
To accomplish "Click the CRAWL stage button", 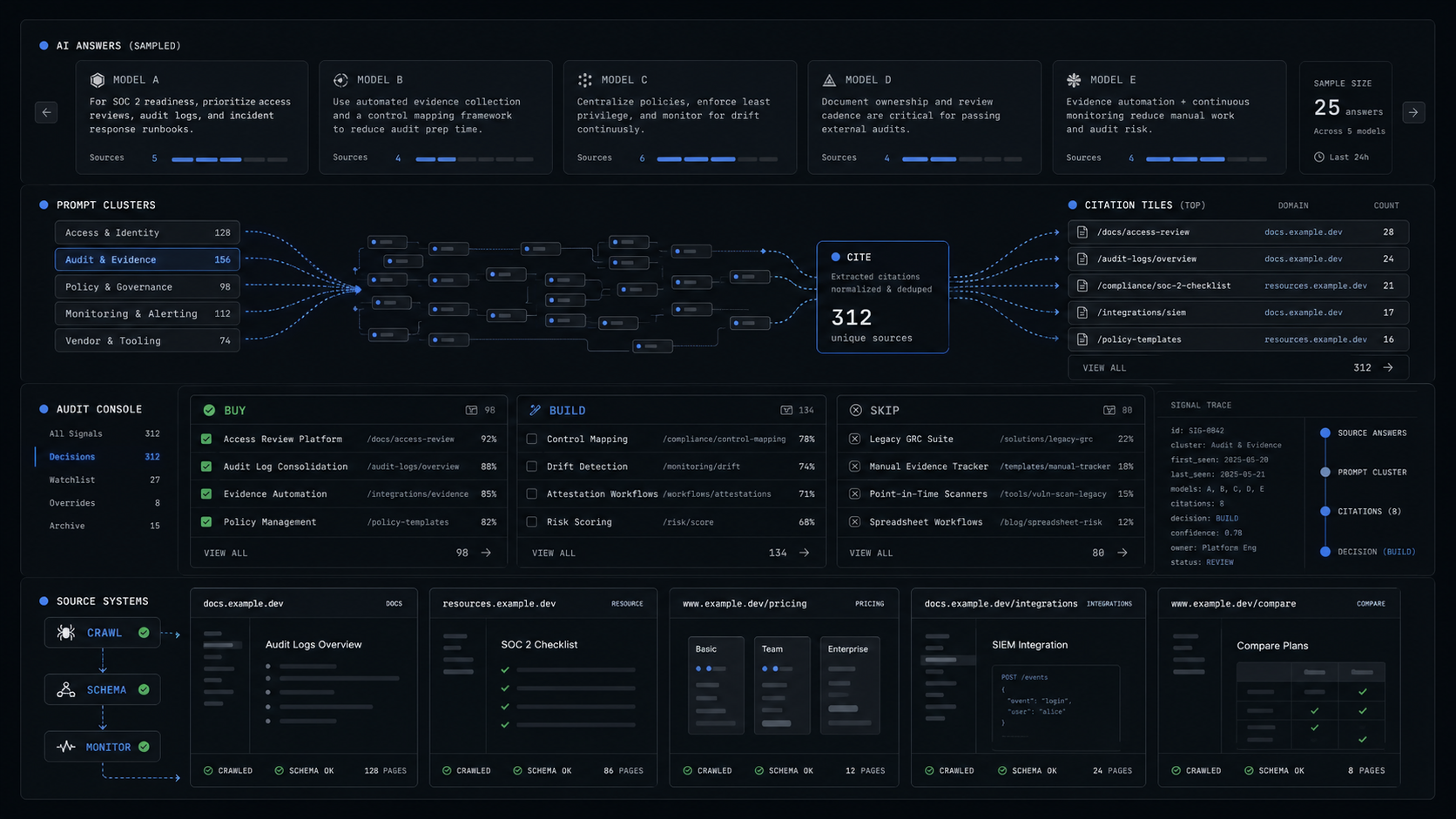I will pyautogui.click(x=103, y=633).
